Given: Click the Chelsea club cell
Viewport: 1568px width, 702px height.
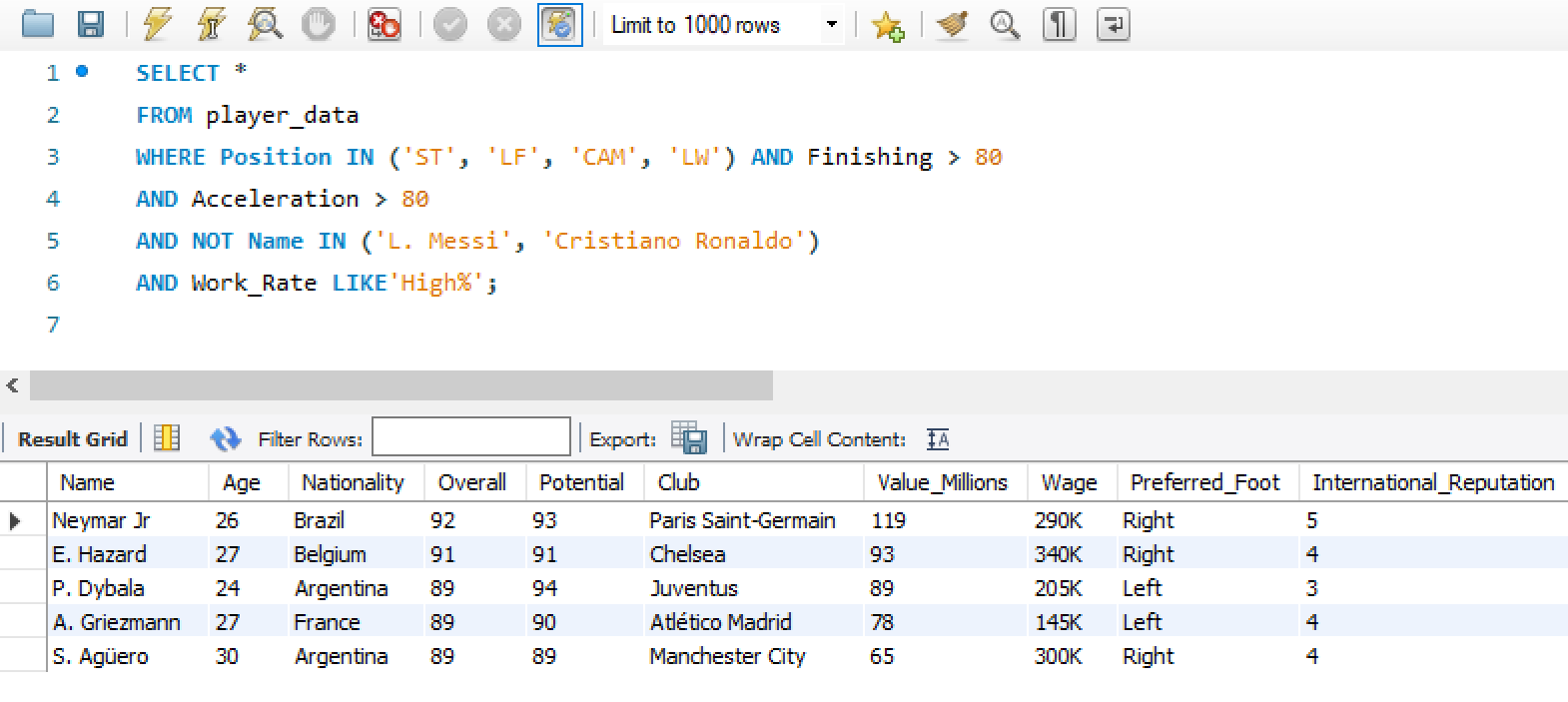Looking at the screenshot, I should click(754, 554).
